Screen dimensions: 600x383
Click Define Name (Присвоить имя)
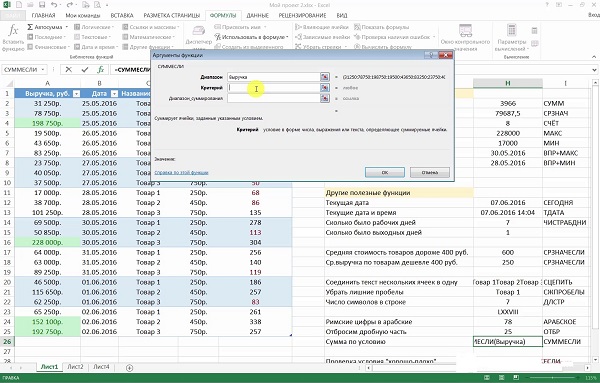(x=240, y=27)
